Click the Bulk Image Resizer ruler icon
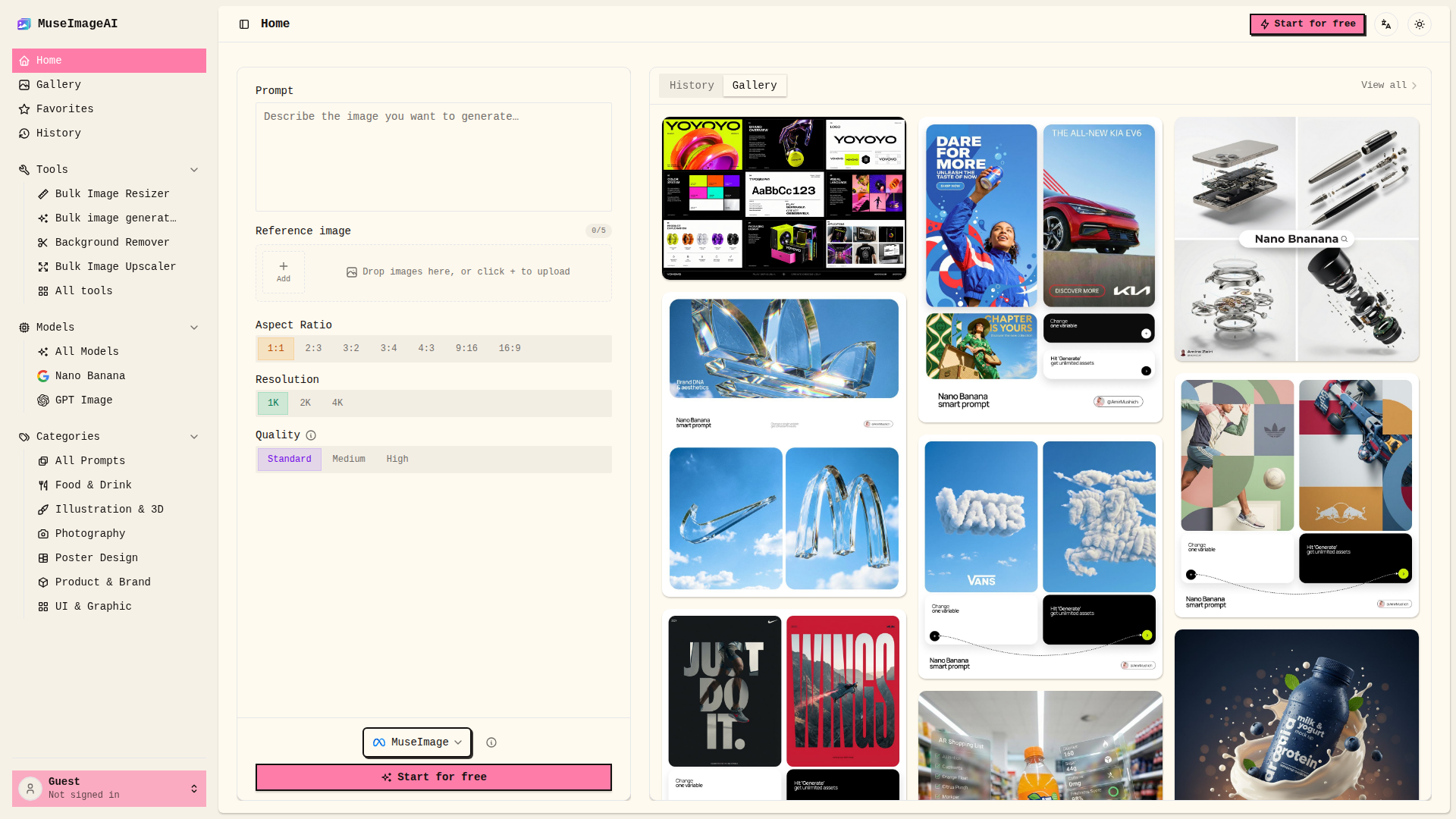 click(43, 194)
